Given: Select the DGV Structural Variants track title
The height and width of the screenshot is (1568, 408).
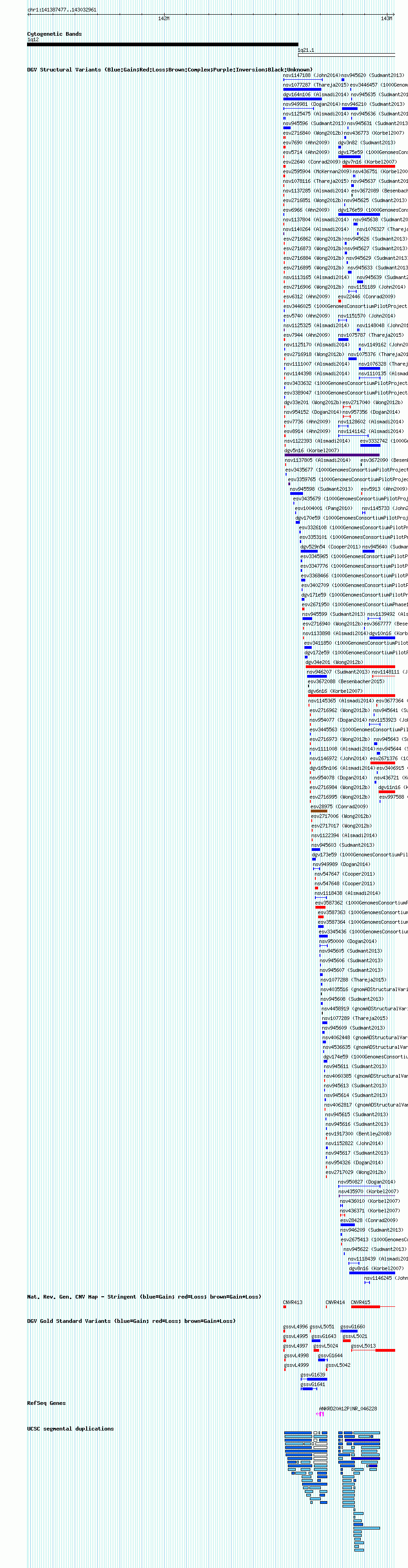Looking at the screenshot, I should tap(169, 69).
